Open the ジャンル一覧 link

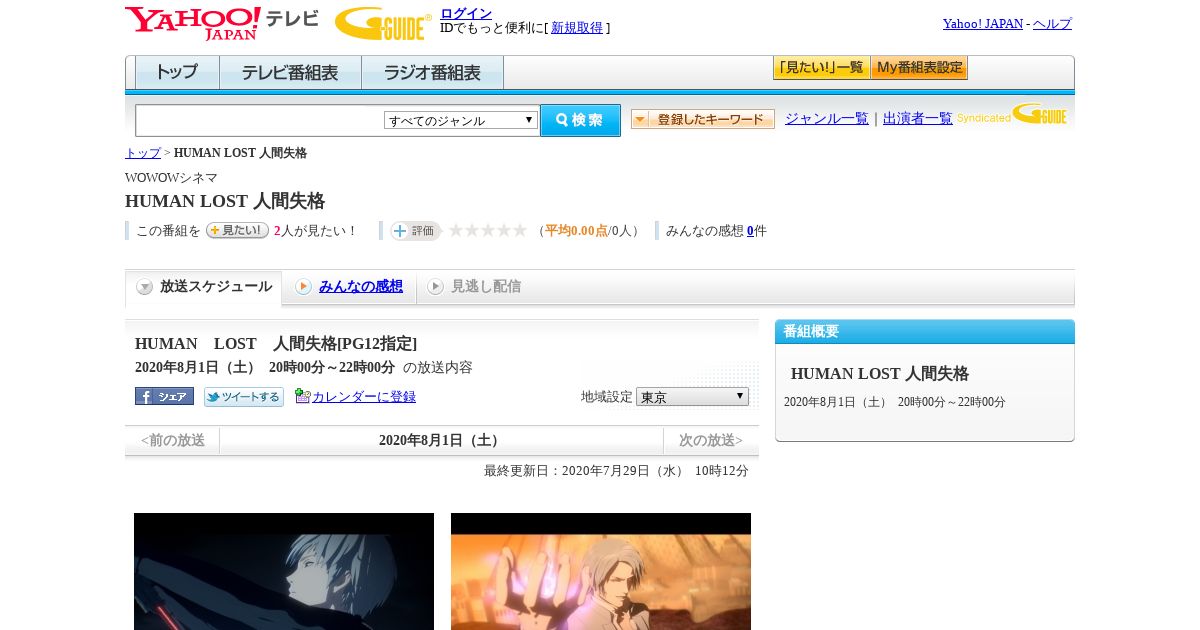[x=827, y=119]
